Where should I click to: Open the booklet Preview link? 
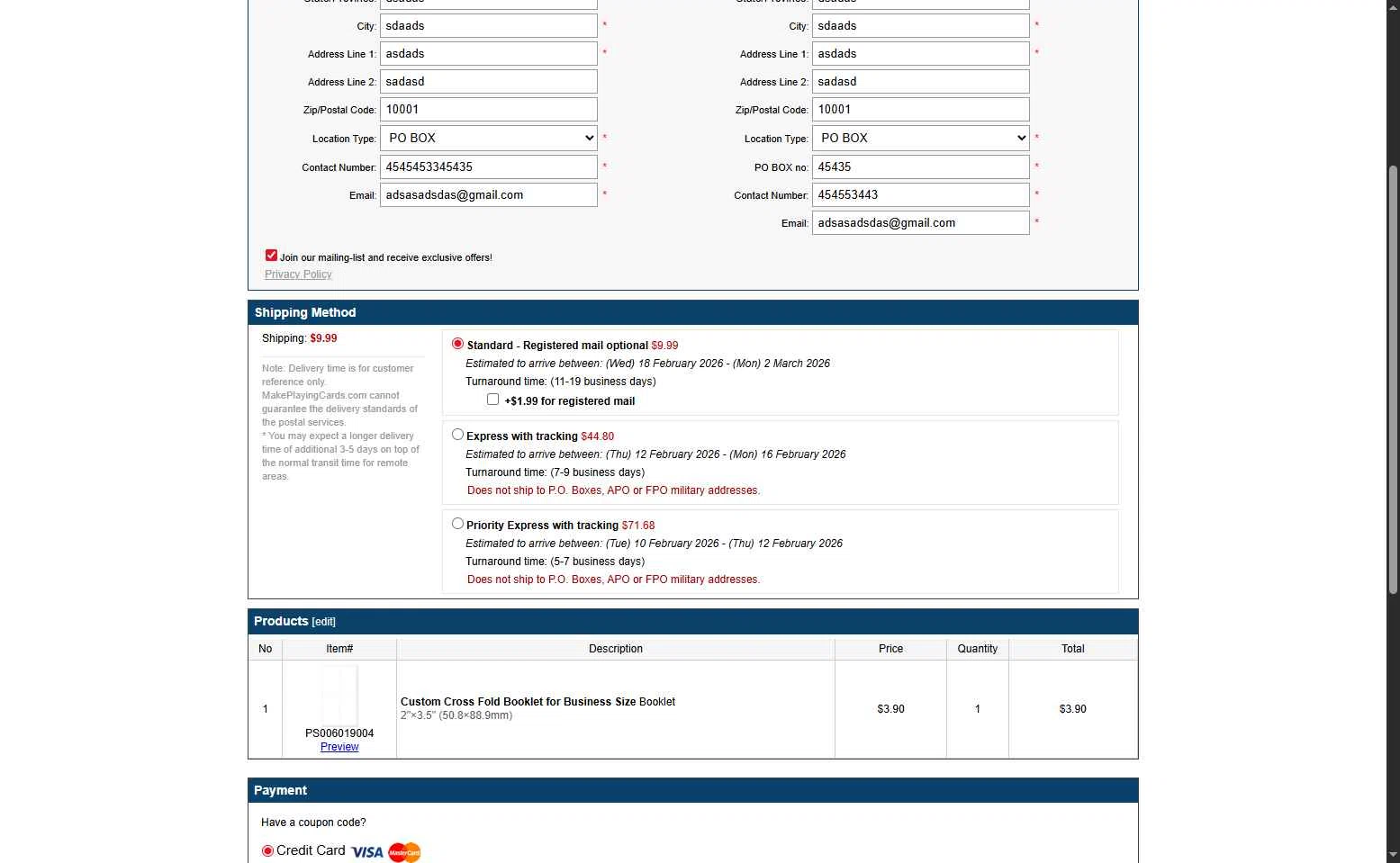click(339, 747)
